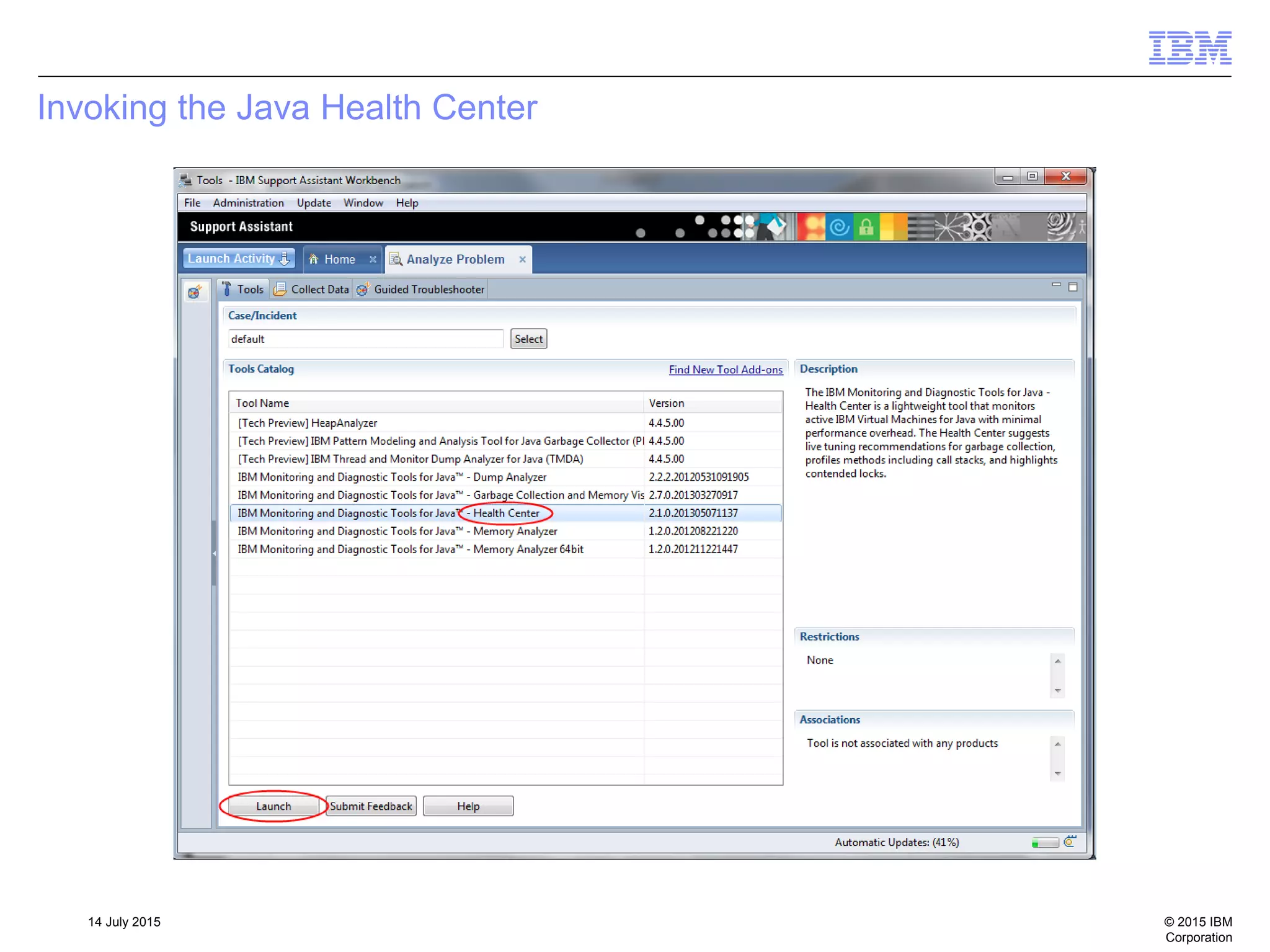Screen dimensions: 1270x952
Task: Open the Window menu
Action: pyautogui.click(x=363, y=203)
